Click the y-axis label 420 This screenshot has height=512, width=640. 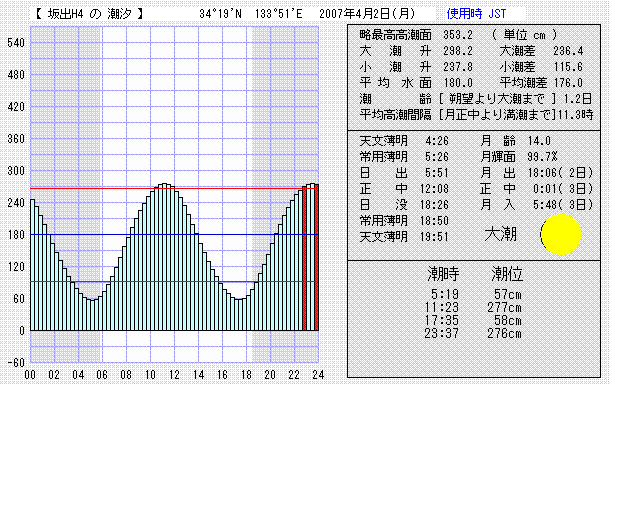pyautogui.click(x=16, y=107)
